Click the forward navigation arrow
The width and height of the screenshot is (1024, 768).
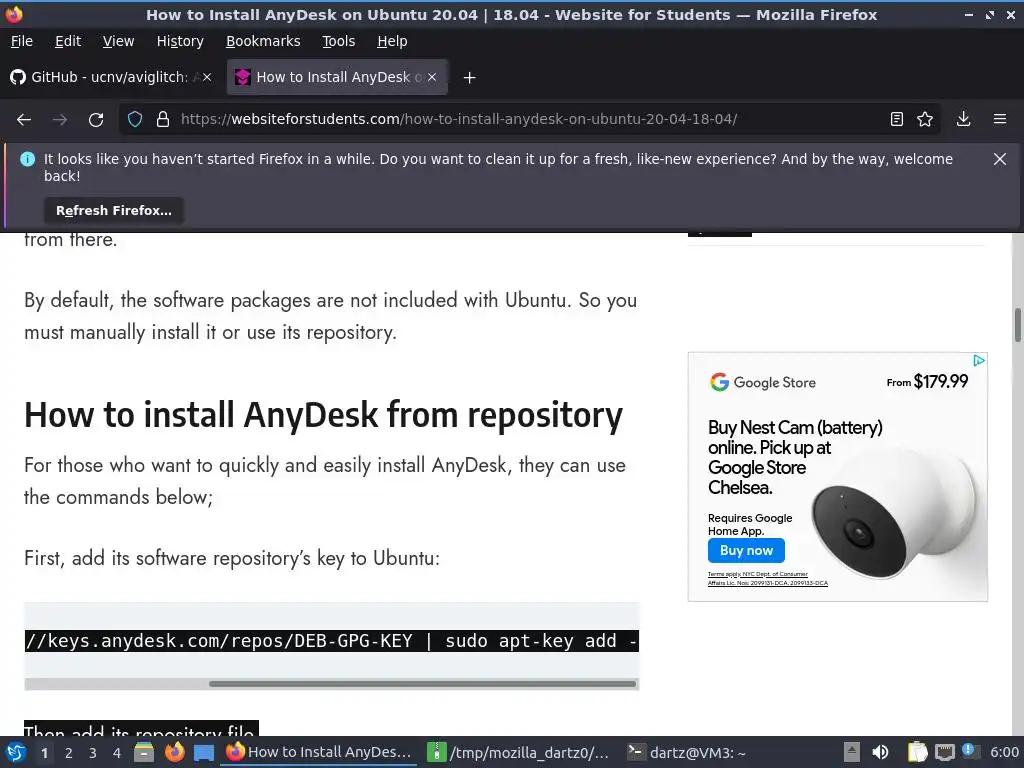[60, 120]
